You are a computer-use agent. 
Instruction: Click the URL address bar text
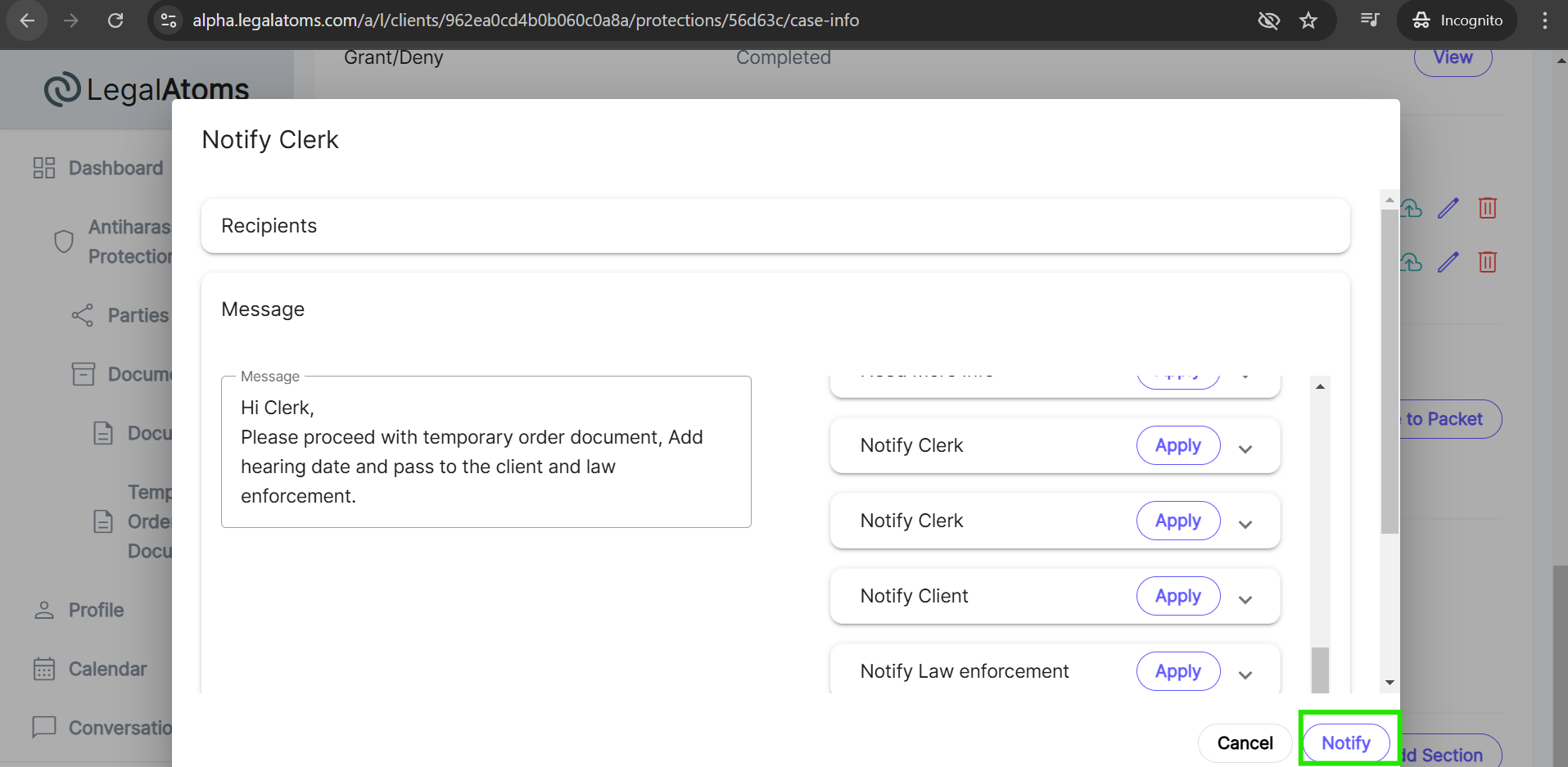[526, 20]
